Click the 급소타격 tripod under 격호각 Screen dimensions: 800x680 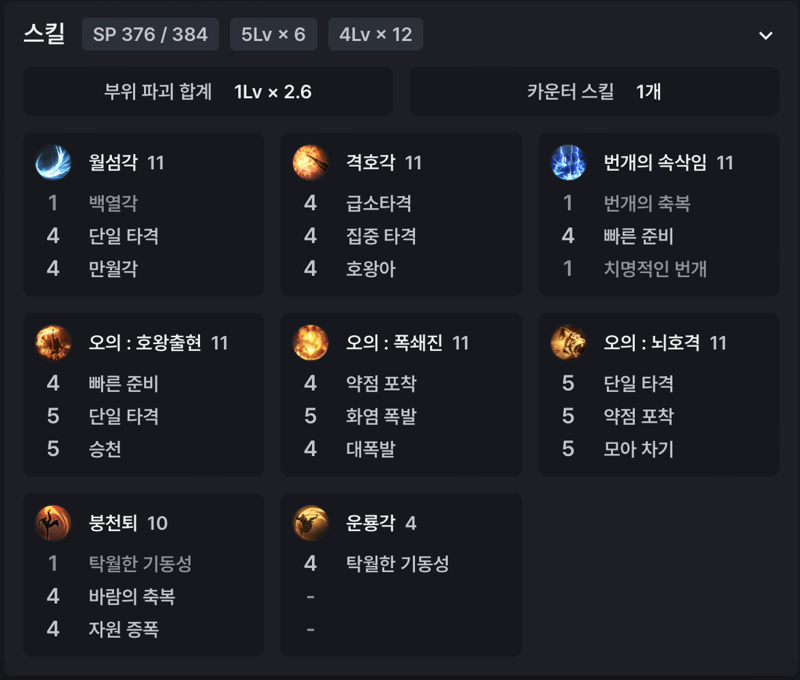pyautogui.click(x=379, y=203)
